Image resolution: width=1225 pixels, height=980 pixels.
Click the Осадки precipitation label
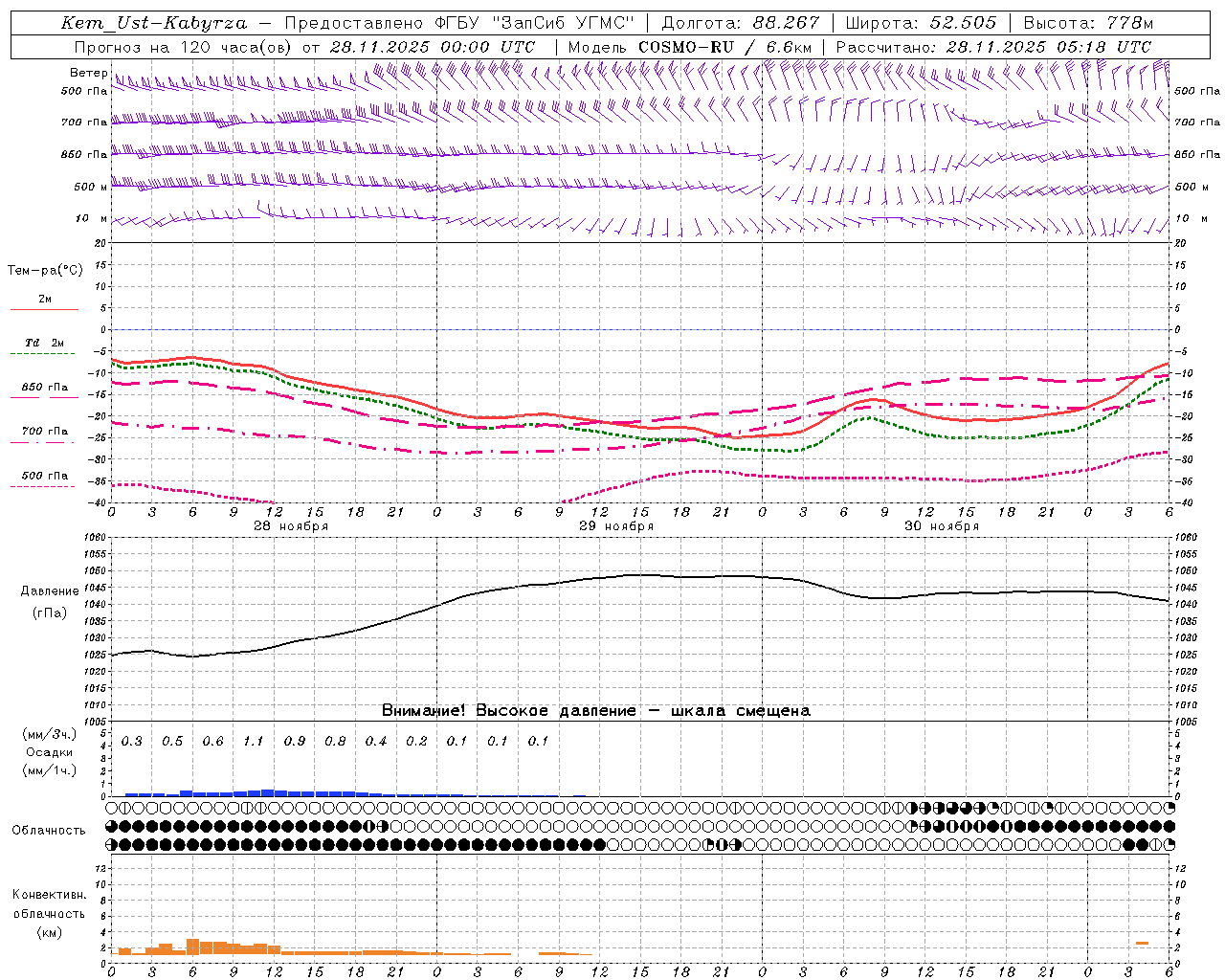click(50, 752)
